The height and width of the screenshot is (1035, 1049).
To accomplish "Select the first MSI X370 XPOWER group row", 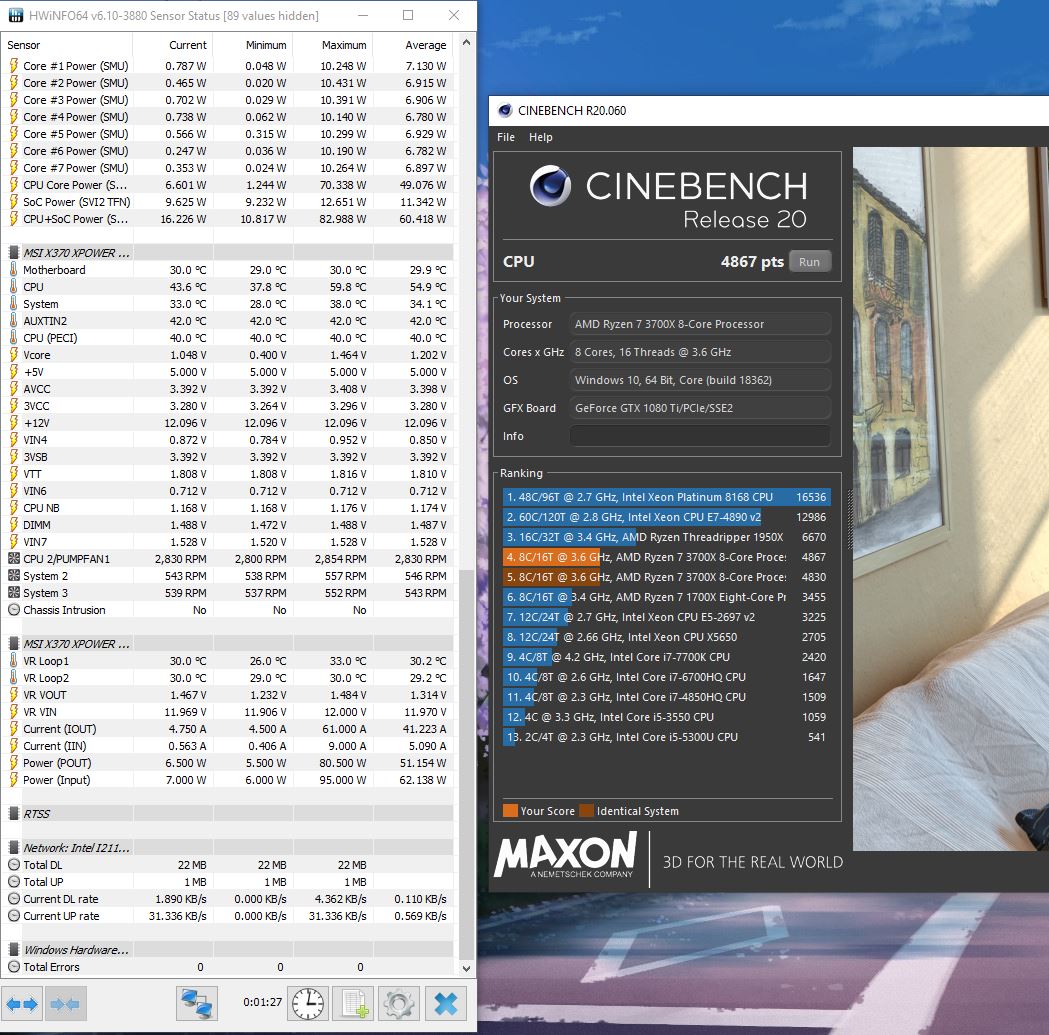I will coord(227,252).
